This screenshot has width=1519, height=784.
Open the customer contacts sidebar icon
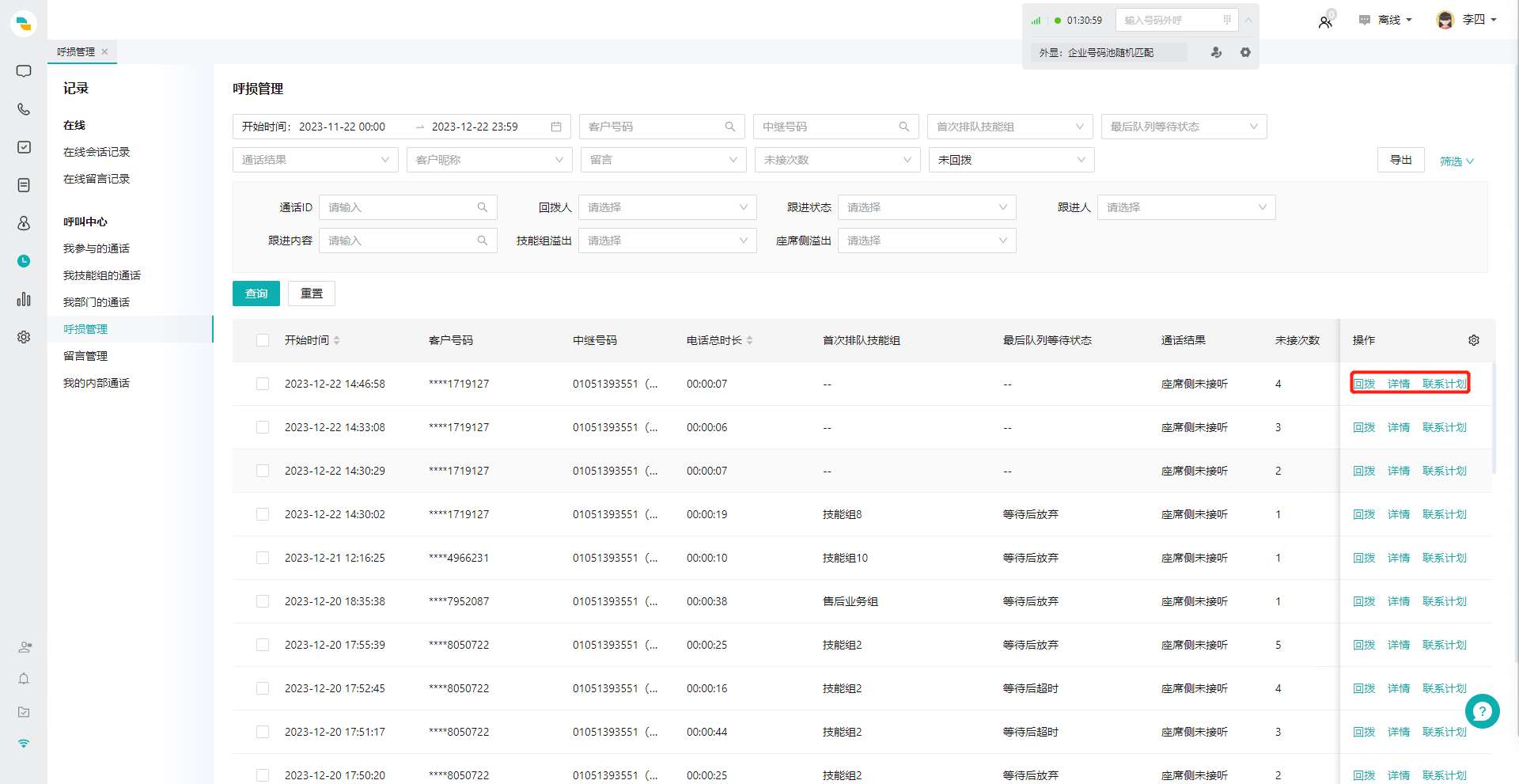pos(24,223)
